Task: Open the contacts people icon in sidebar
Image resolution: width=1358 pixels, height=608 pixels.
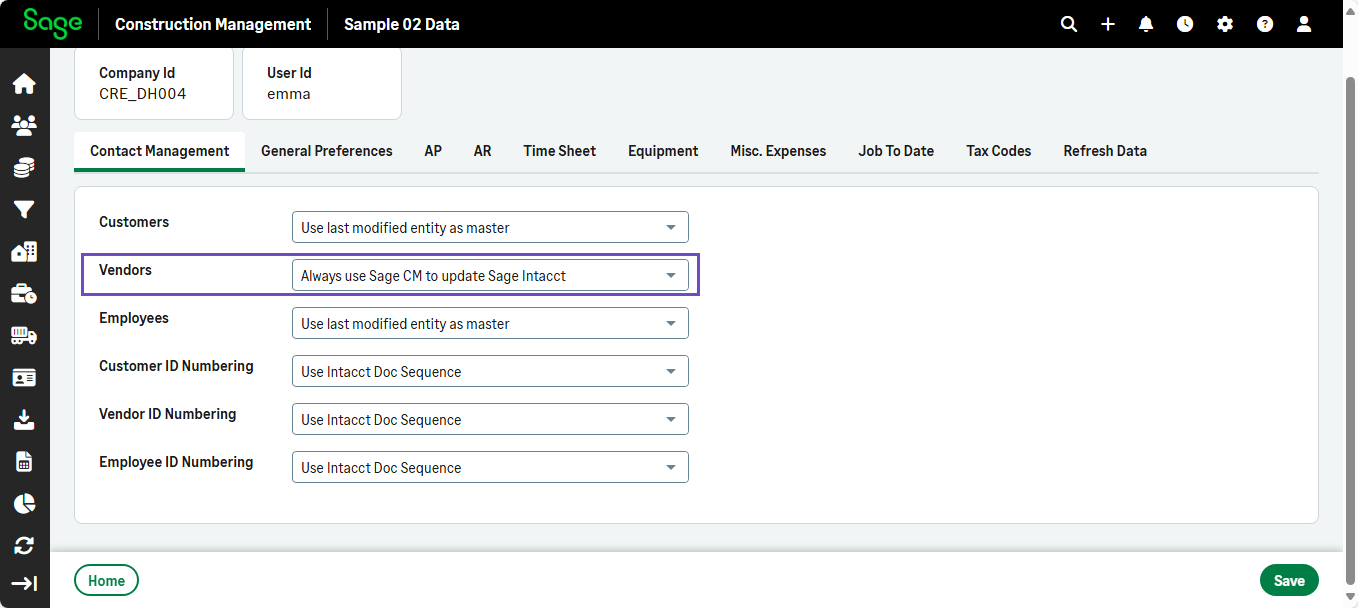Action: pyautogui.click(x=24, y=125)
